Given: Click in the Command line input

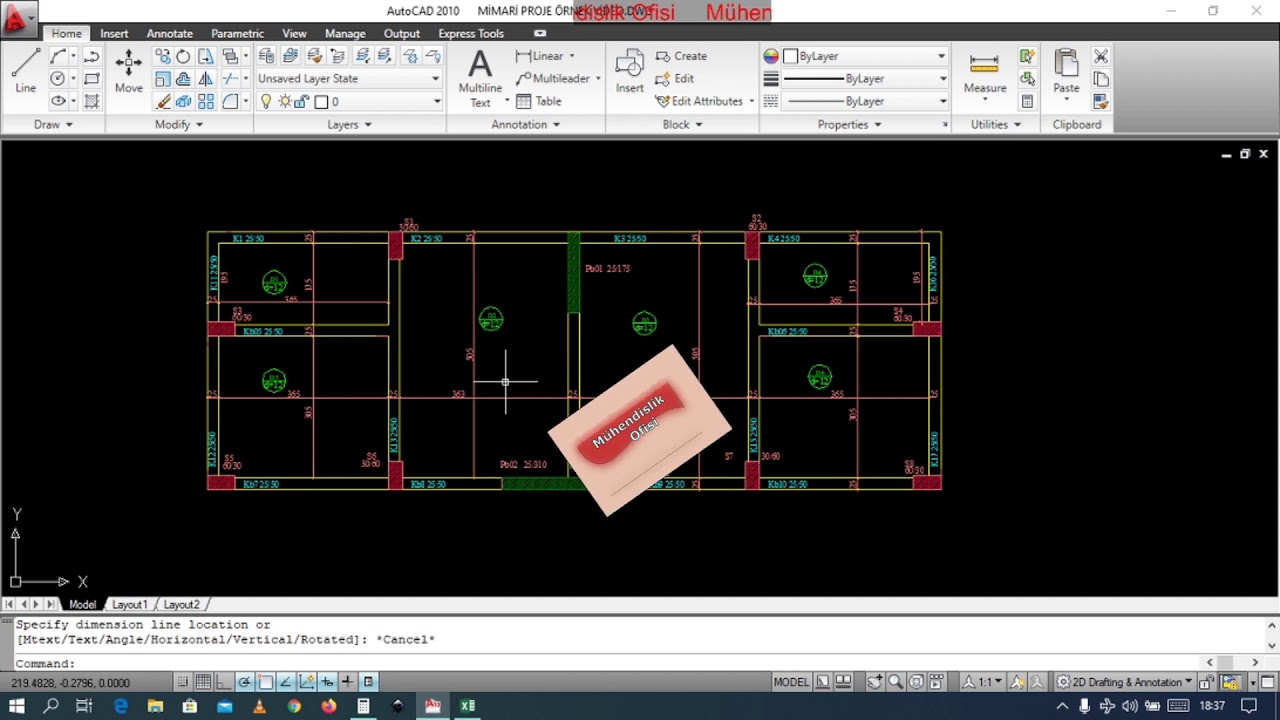Looking at the screenshot, I should tap(640, 663).
